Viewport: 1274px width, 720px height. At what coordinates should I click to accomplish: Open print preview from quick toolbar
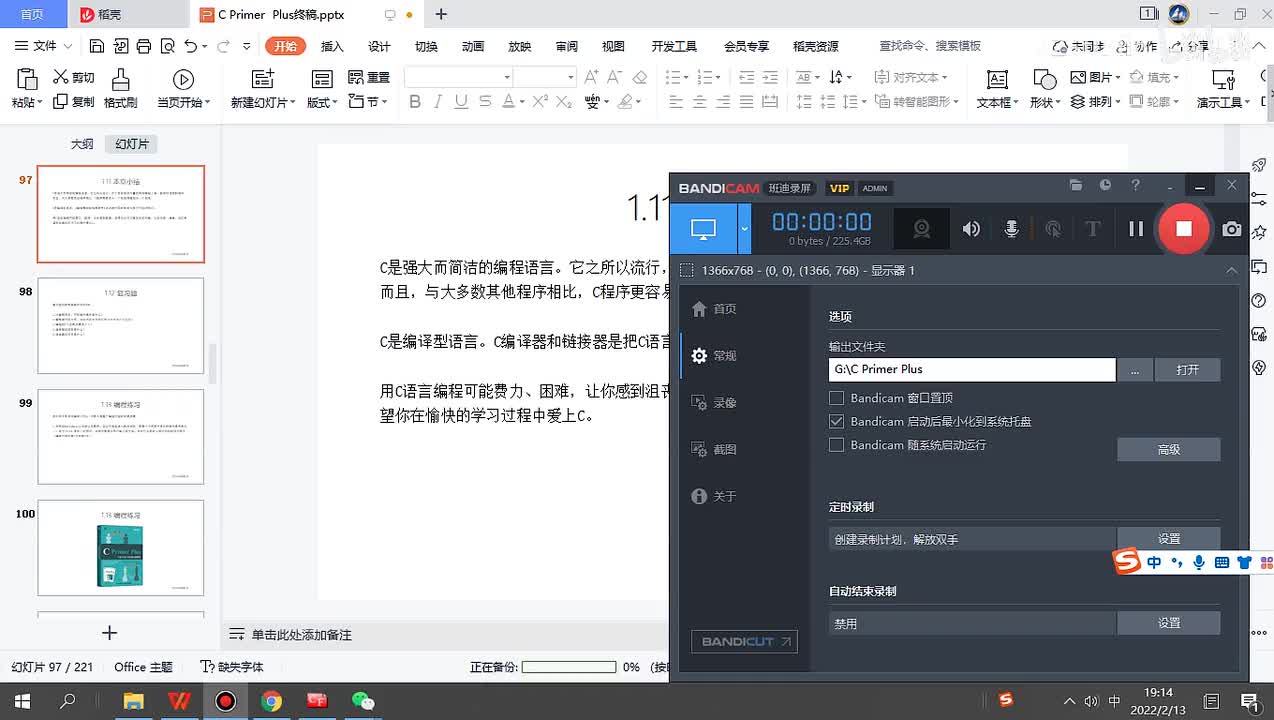click(x=167, y=46)
